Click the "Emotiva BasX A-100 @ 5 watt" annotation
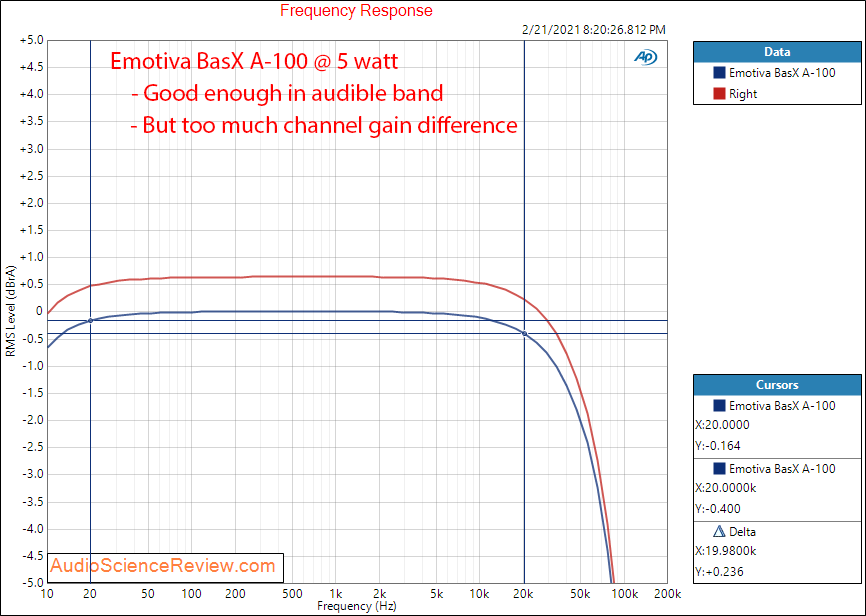Viewport: 866px width, 616px height. [254, 60]
